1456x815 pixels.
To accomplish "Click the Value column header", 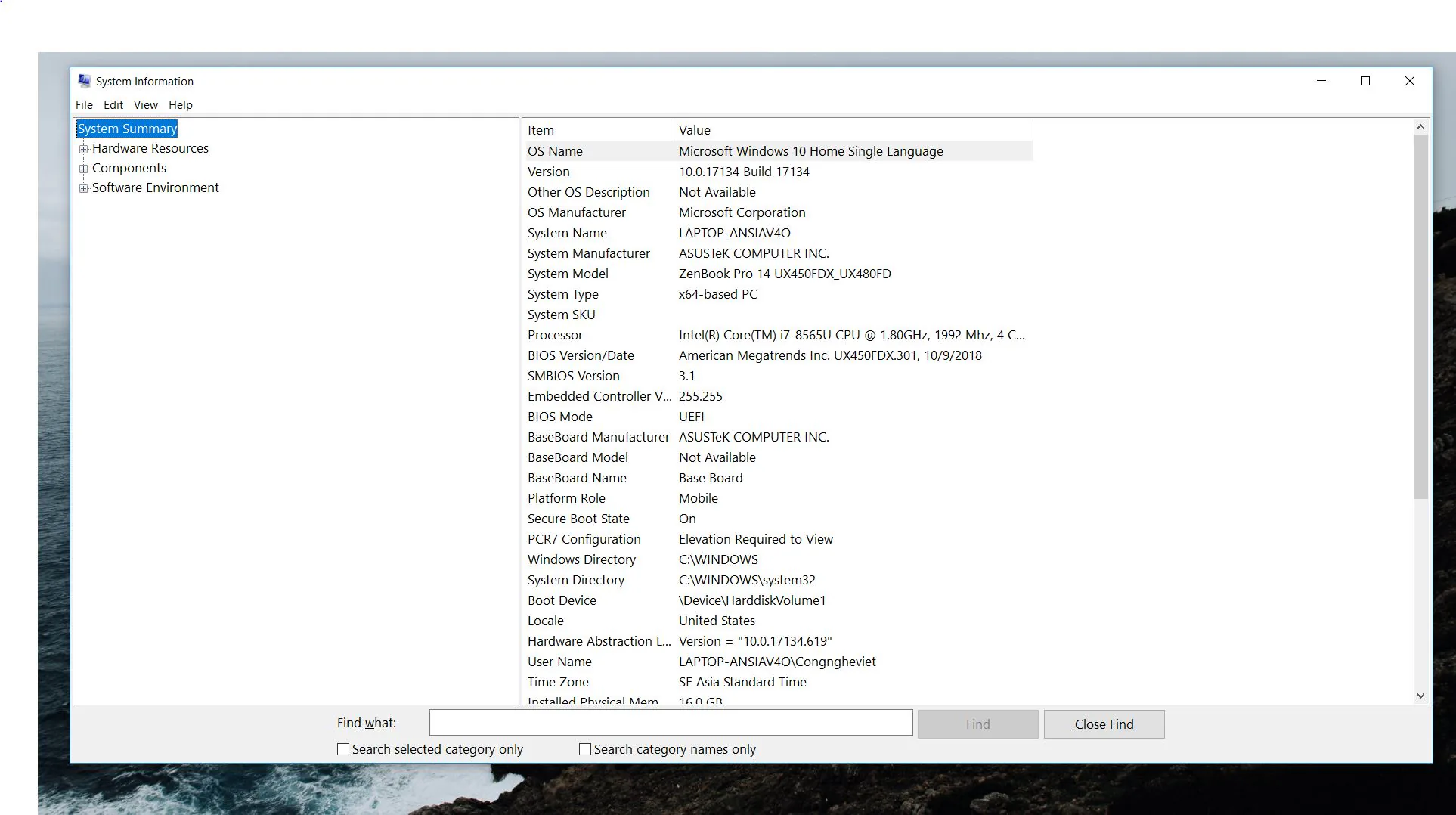I will pyautogui.click(x=853, y=130).
